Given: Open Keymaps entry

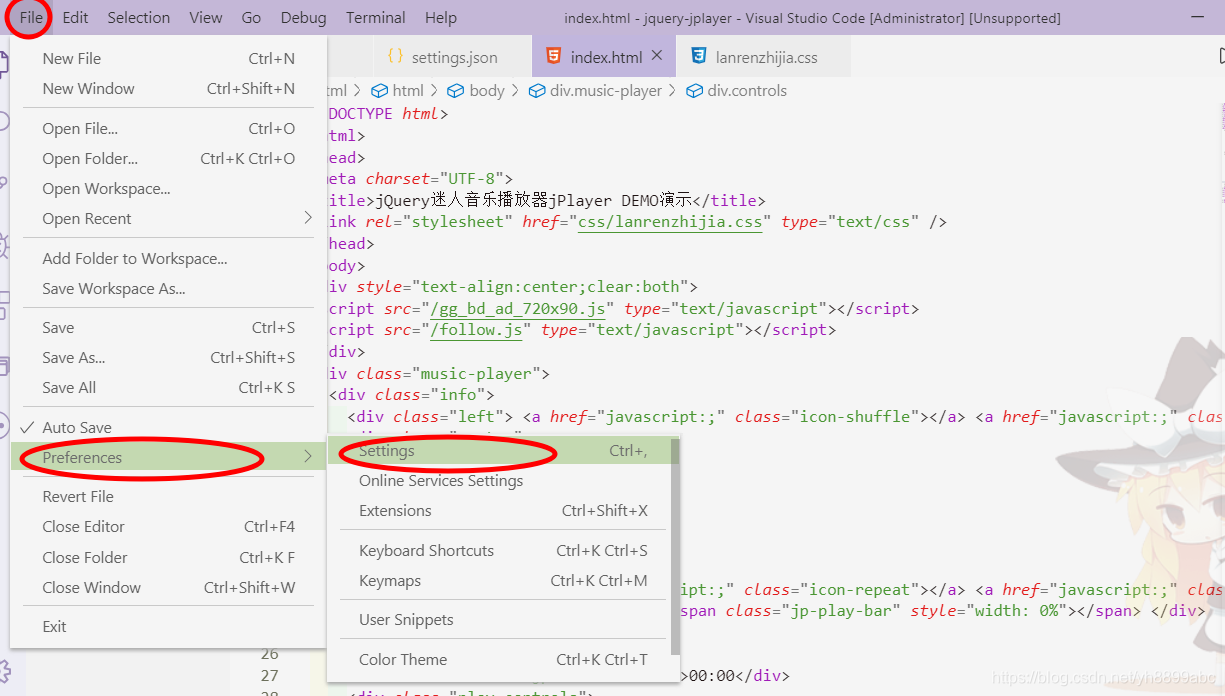Looking at the screenshot, I should (500, 581).
